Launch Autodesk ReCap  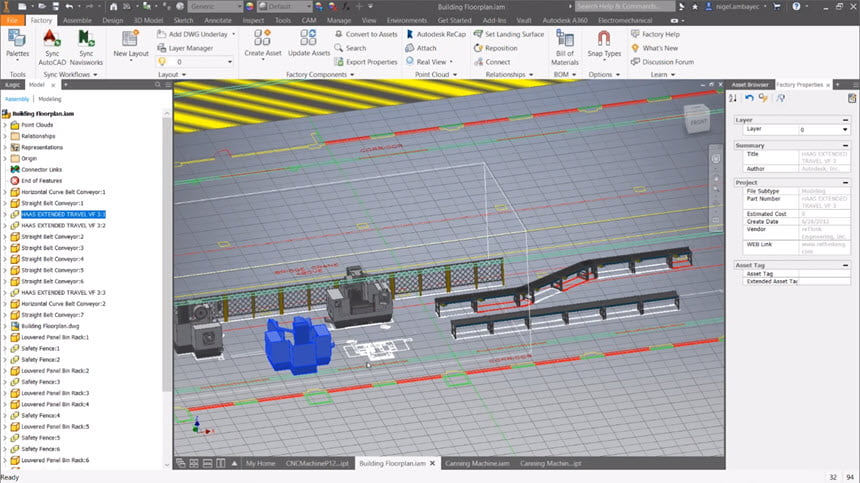[x=435, y=34]
